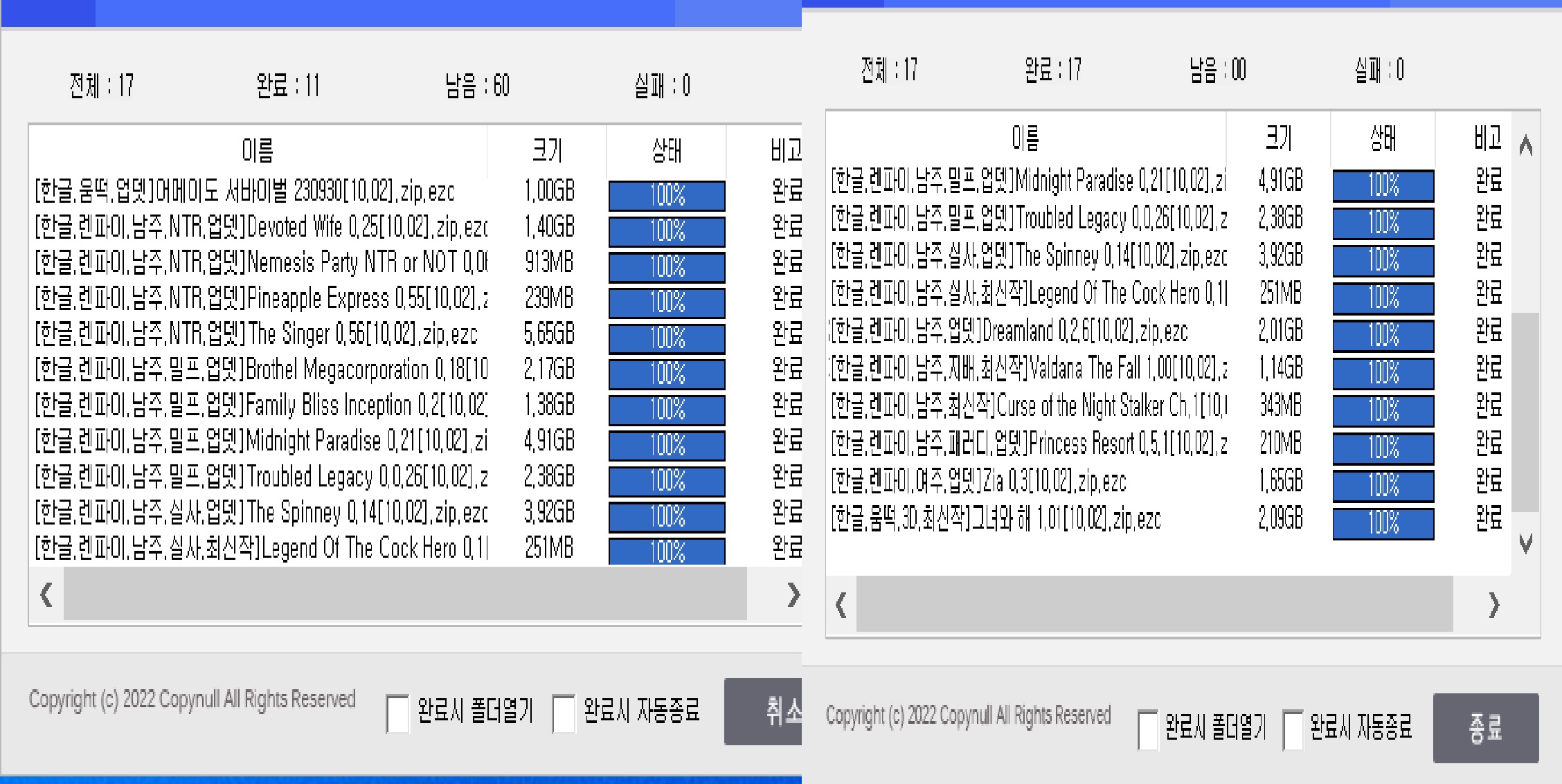1562x784 pixels.
Task: Click right scroll arrow in left list
Action: pos(793,594)
